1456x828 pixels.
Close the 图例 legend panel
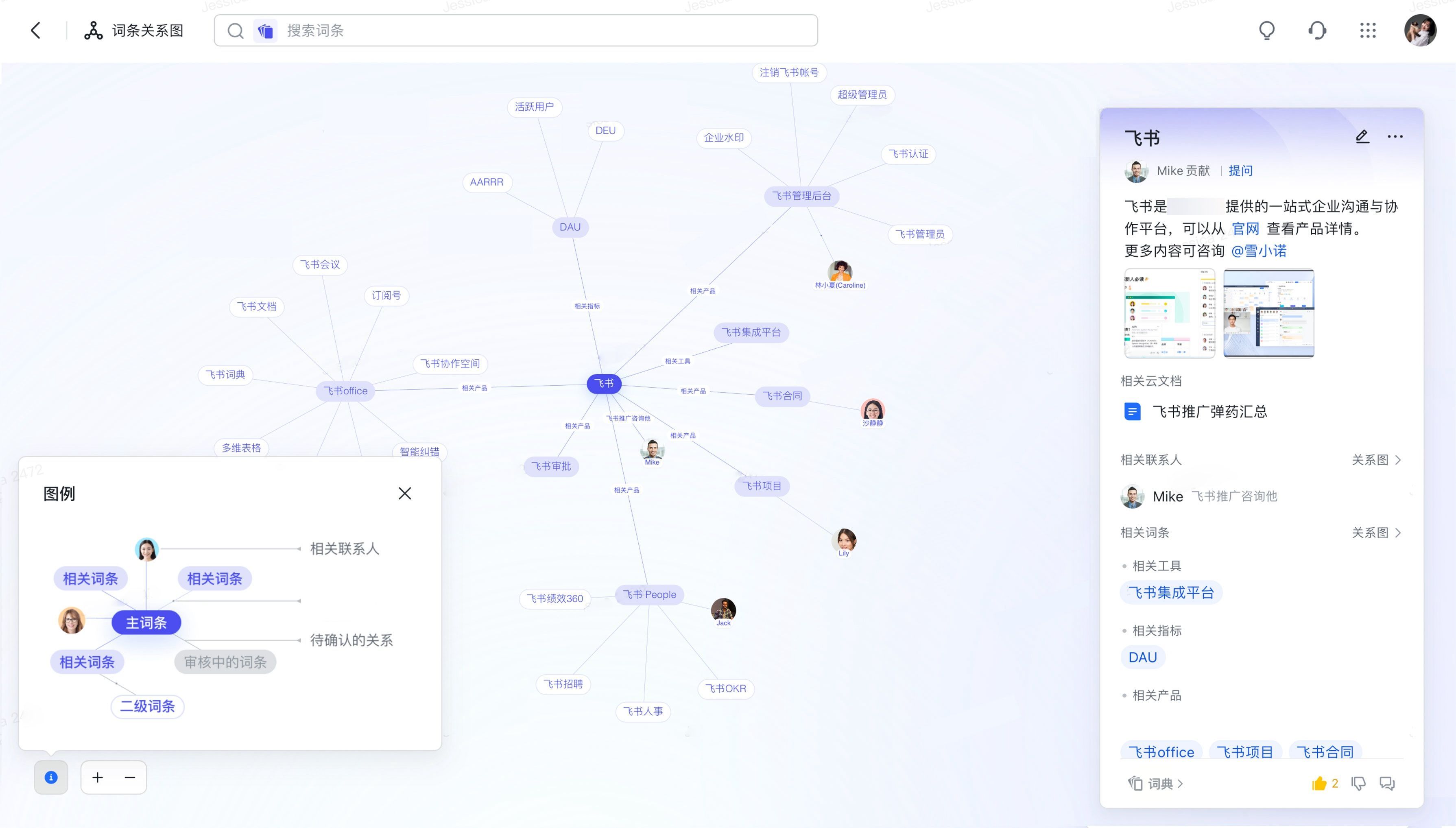click(x=405, y=493)
